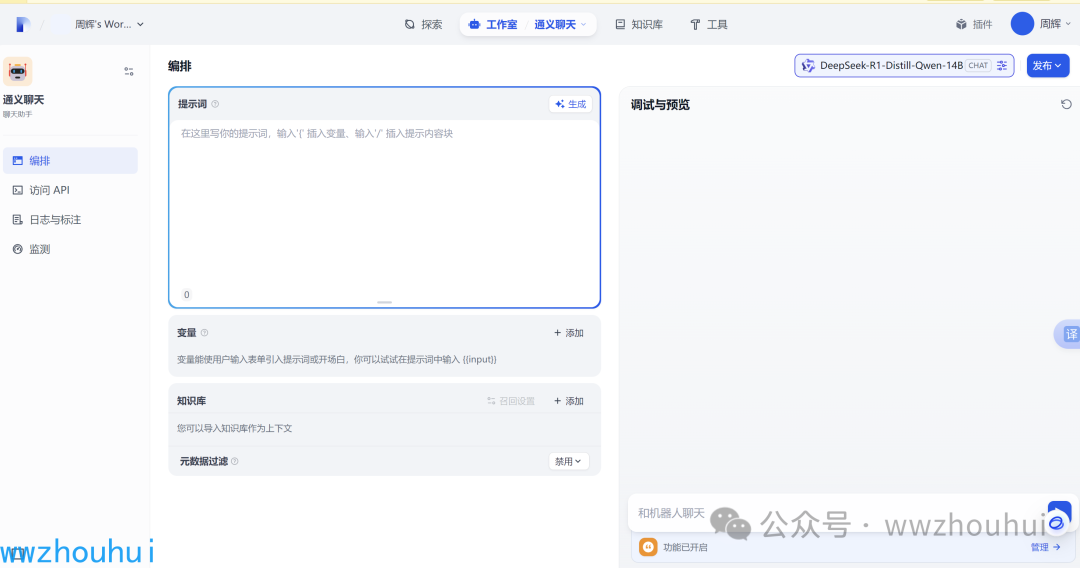This screenshot has height=568, width=1080.
Task: Click the model parameter sliders icon
Action: coord(1002,66)
